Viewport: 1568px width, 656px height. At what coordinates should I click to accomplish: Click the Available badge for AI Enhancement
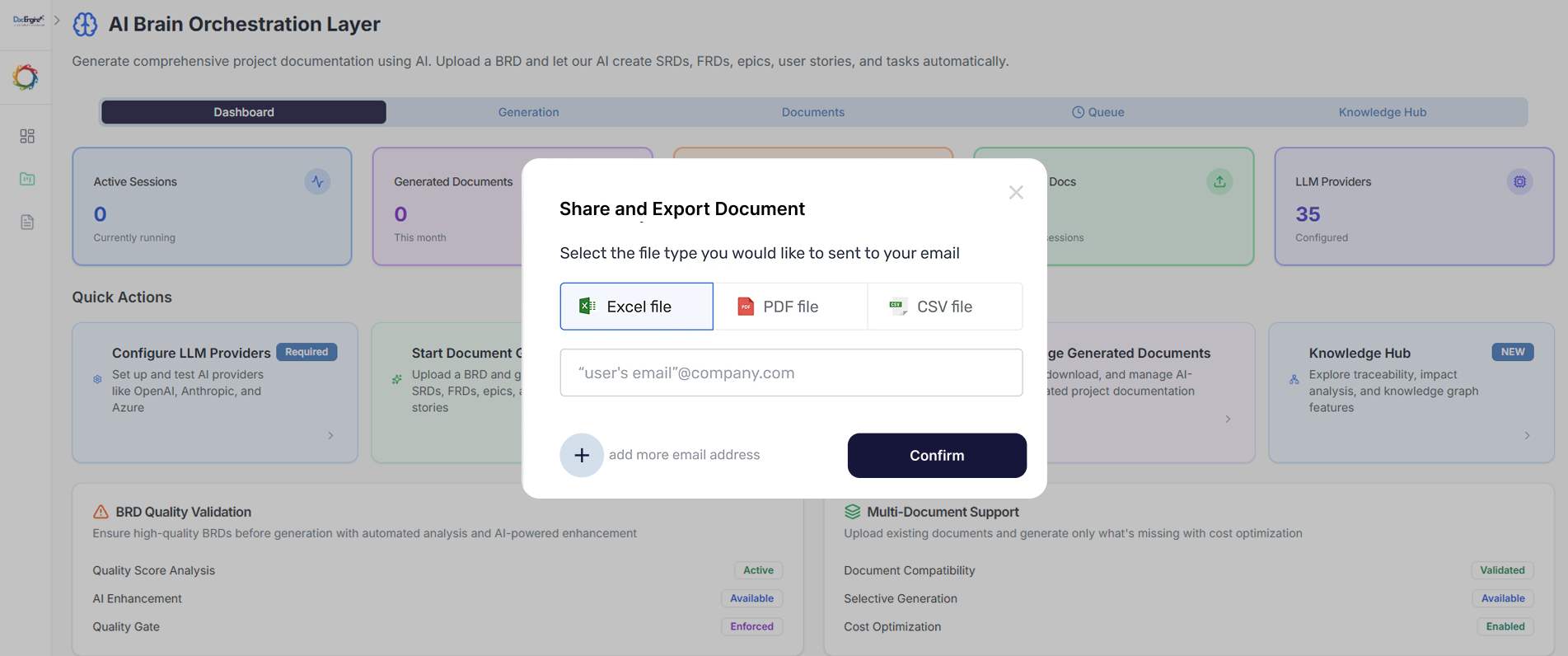751,598
